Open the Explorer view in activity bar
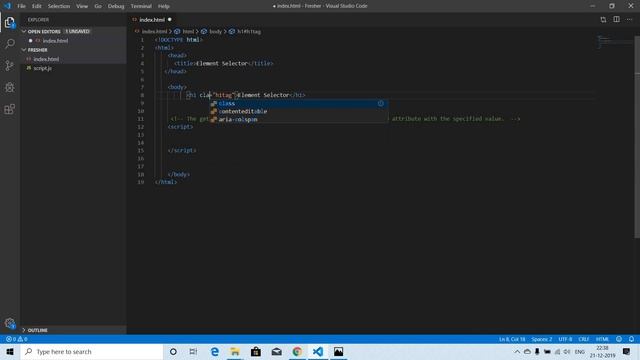The image size is (640, 360). coord(9,22)
